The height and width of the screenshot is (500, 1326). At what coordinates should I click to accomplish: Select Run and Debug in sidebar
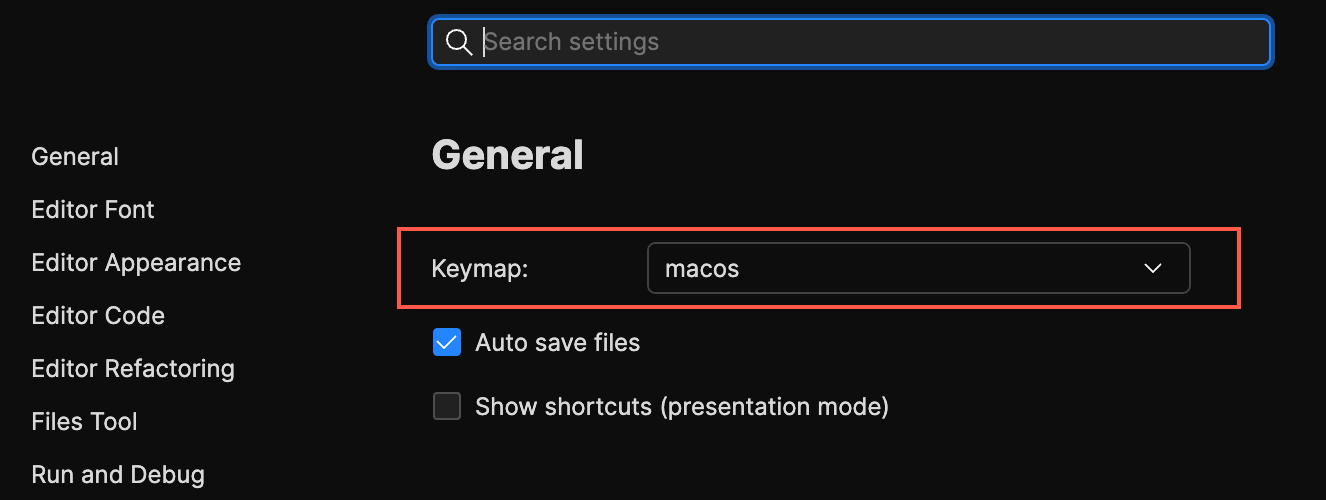[118, 475]
